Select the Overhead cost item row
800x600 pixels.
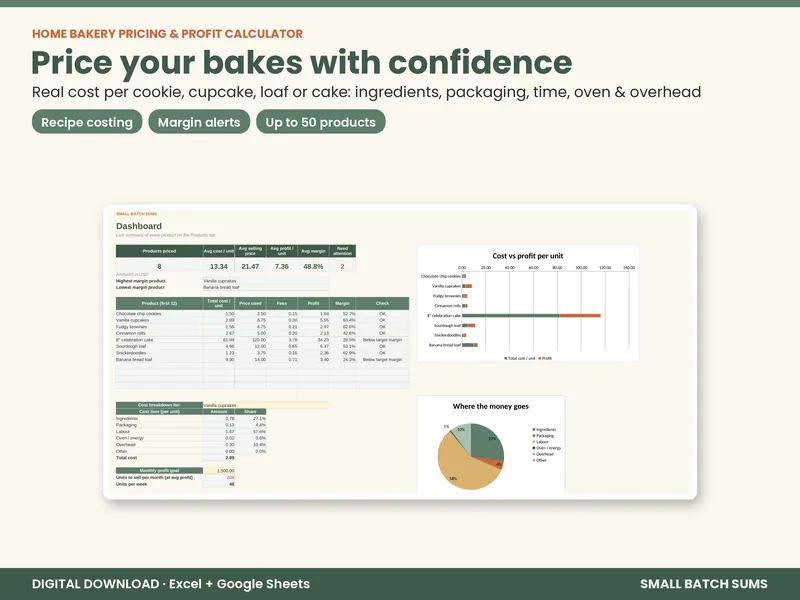(191, 445)
